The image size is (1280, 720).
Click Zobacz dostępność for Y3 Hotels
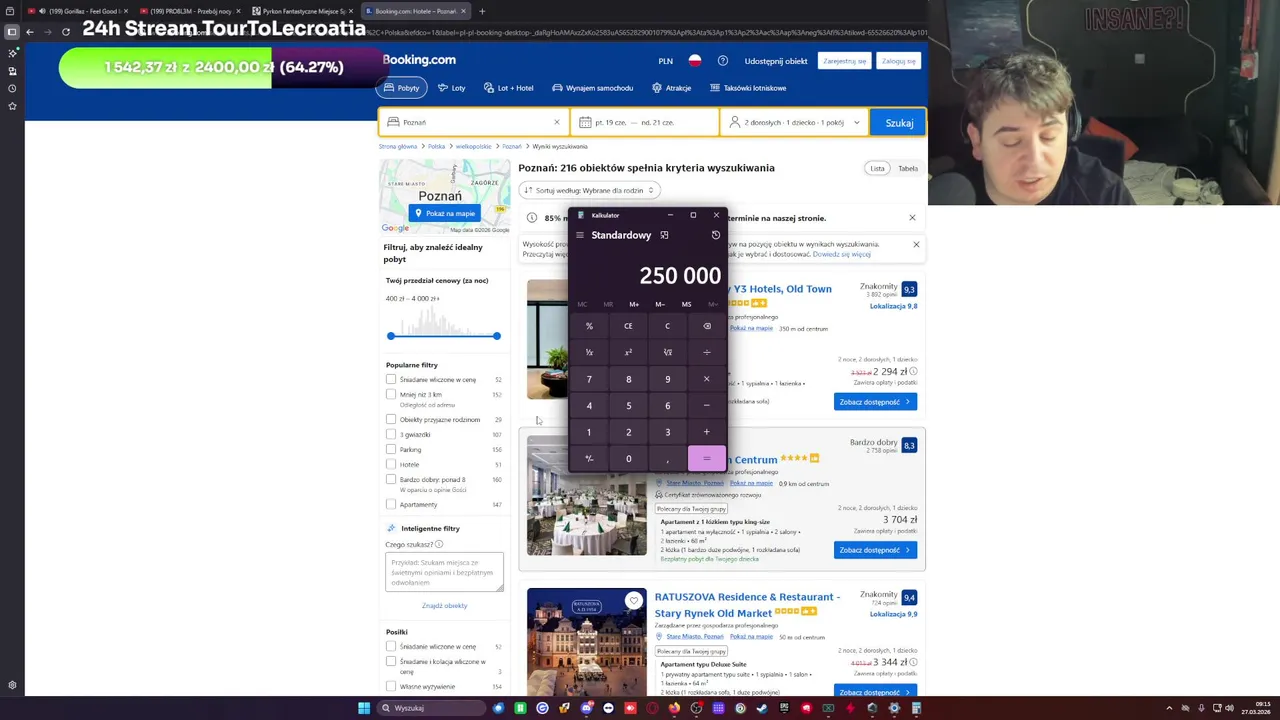tap(875, 402)
